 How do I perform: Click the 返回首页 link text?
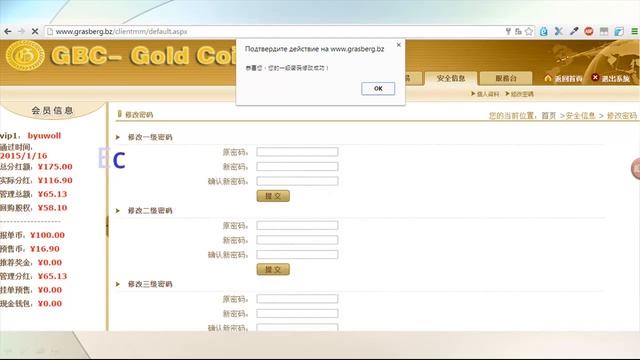click(x=568, y=79)
